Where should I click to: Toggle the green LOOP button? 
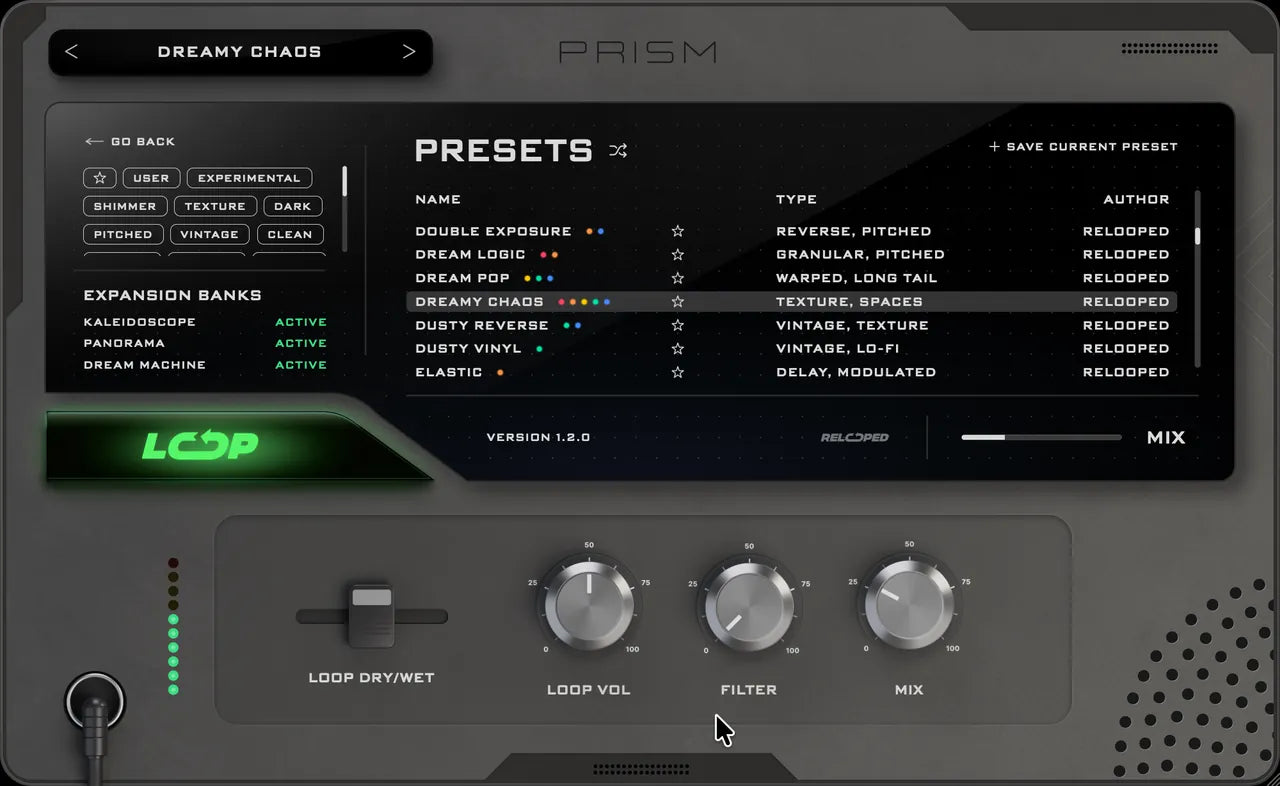(200, 445)
